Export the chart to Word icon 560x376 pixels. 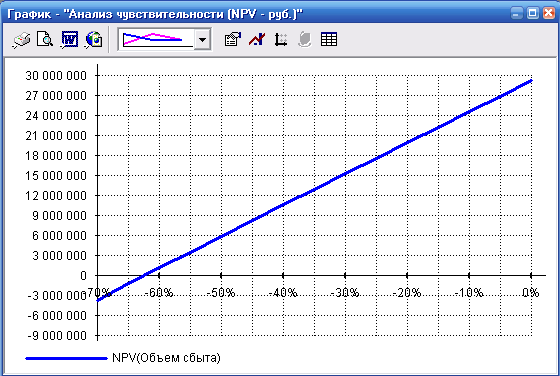pyautogui.click(x=69, y=39)
